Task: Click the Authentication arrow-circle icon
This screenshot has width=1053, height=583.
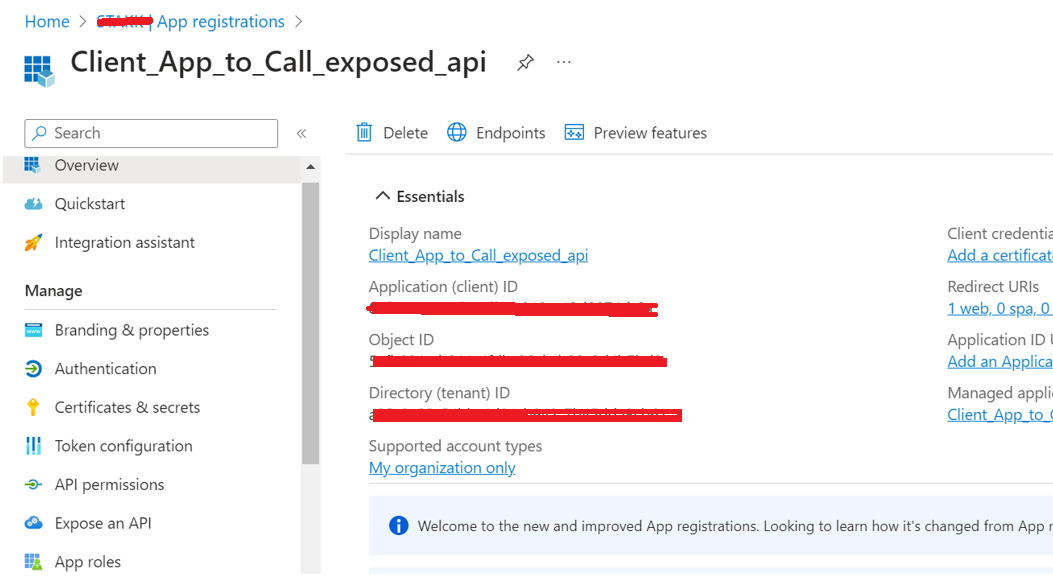Action: tap(33, 369)
